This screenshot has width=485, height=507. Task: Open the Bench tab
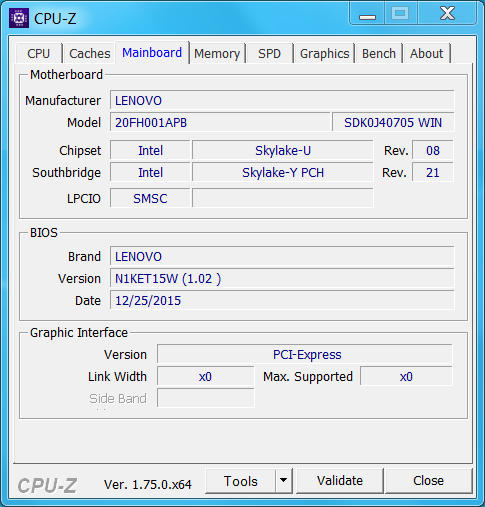[379, 53]
